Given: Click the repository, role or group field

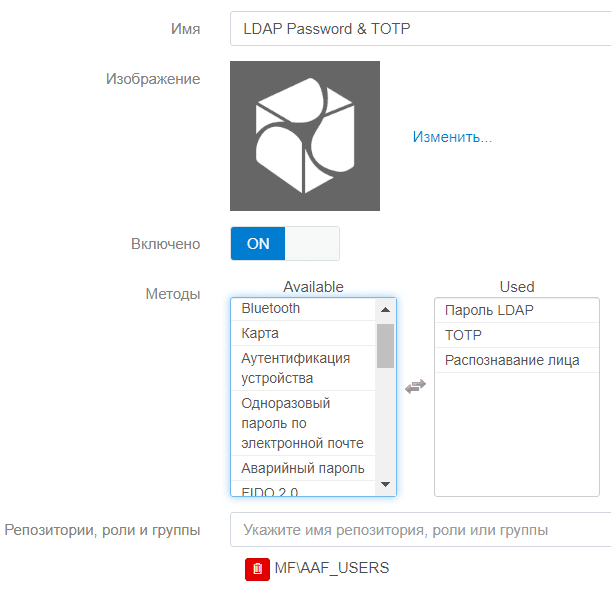Looking at the screenshot, I should [x=420, y=530].
